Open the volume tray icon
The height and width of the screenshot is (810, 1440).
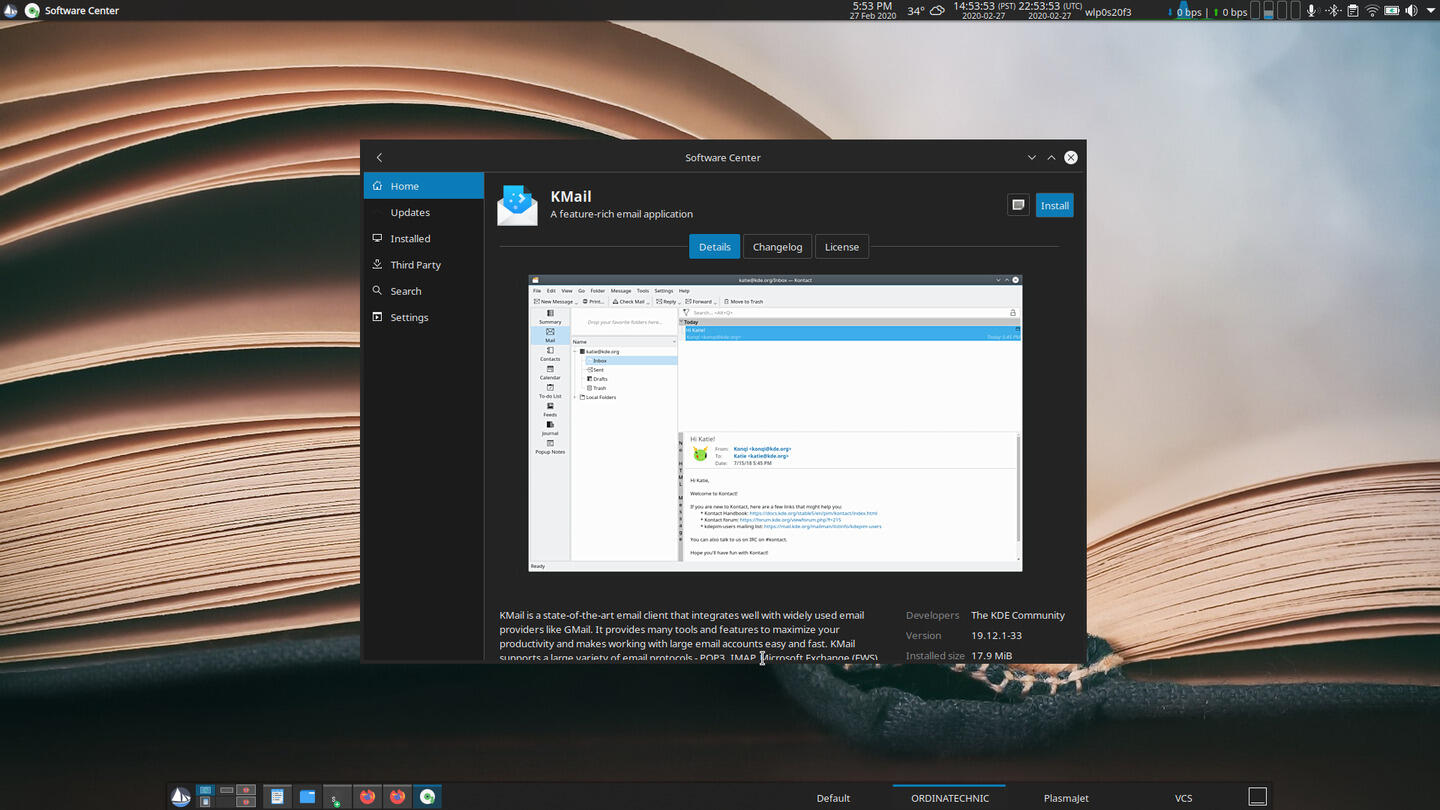[x=1411, y=11]
